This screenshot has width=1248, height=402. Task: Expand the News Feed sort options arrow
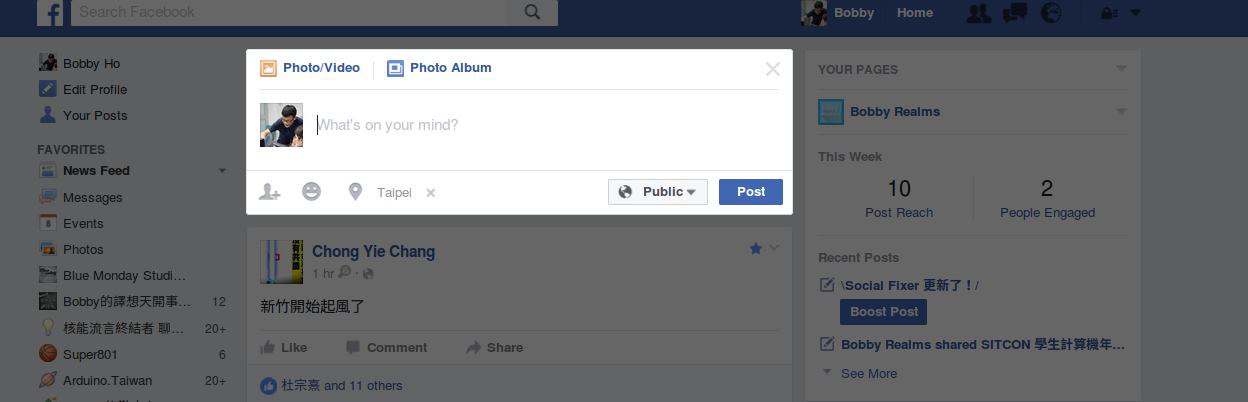tap(222, 171)
